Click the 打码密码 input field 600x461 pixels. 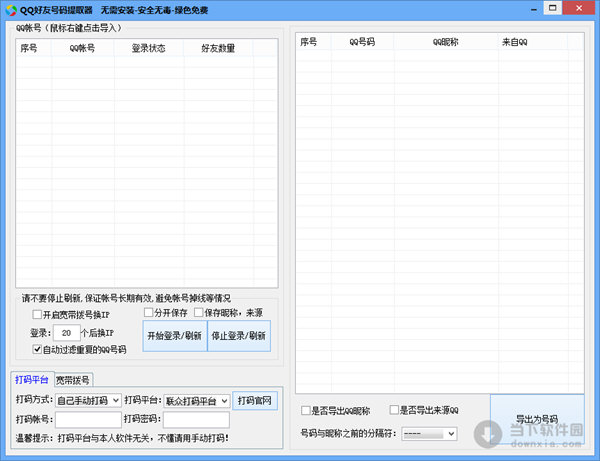(196, 420)
